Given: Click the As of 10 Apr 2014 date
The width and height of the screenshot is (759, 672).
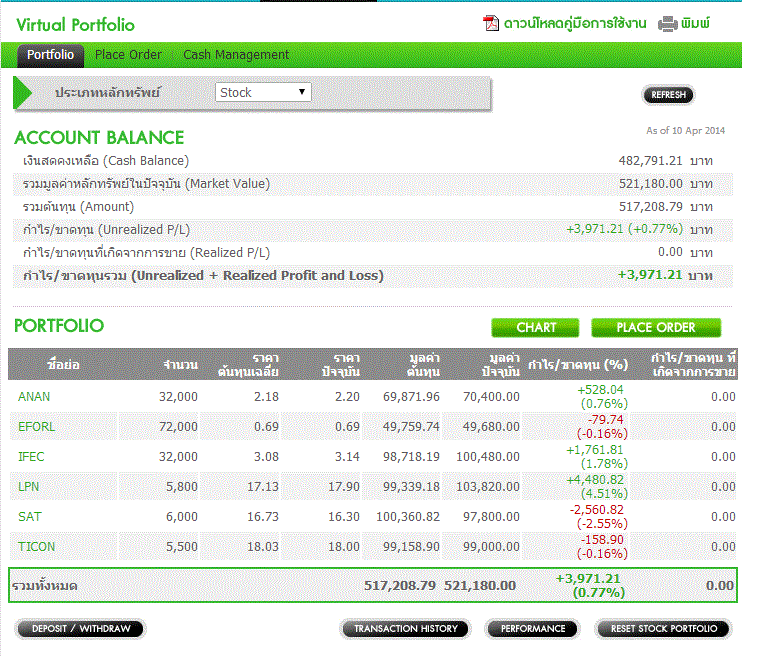Looking at the screenshot, I should point(685,131).
